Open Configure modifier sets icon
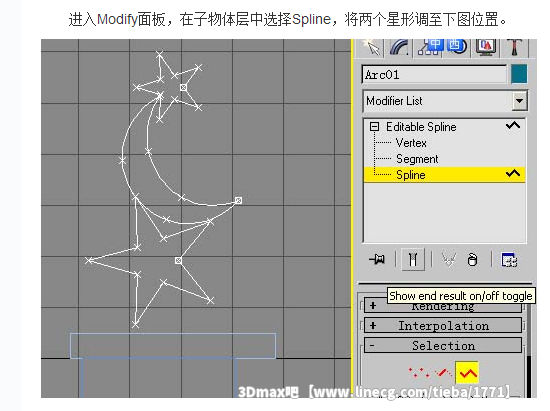The height and width of the screenshot is (411, 550). (x=509, y=260)
